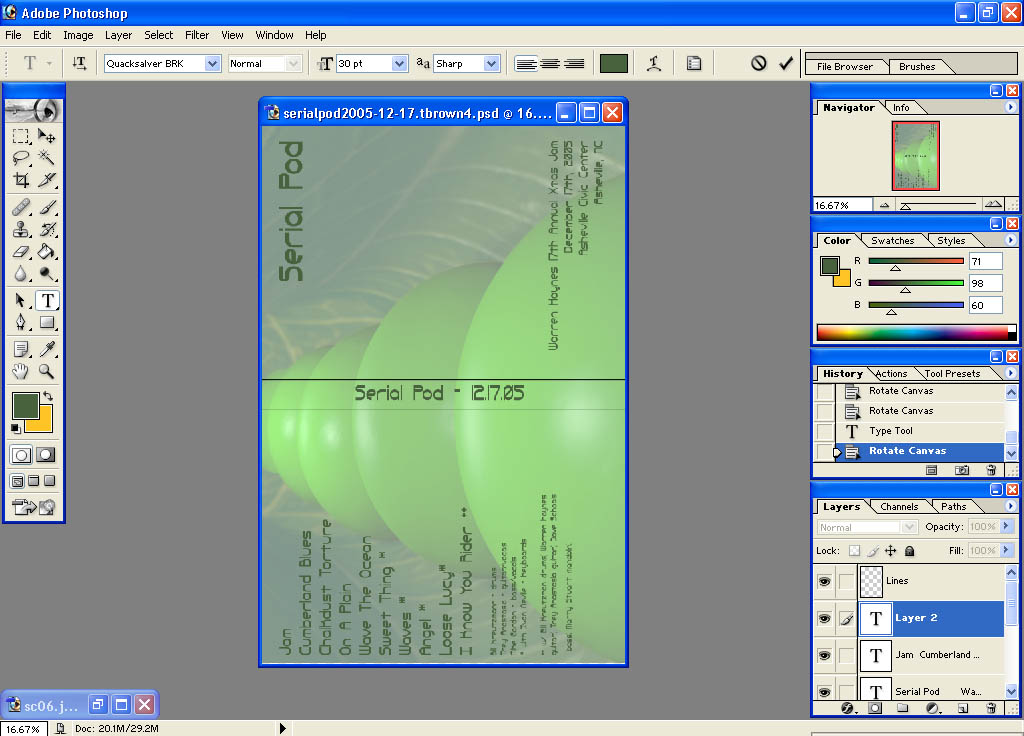Select the Paint Bucket tool
1024x736 pixels.
46,251
